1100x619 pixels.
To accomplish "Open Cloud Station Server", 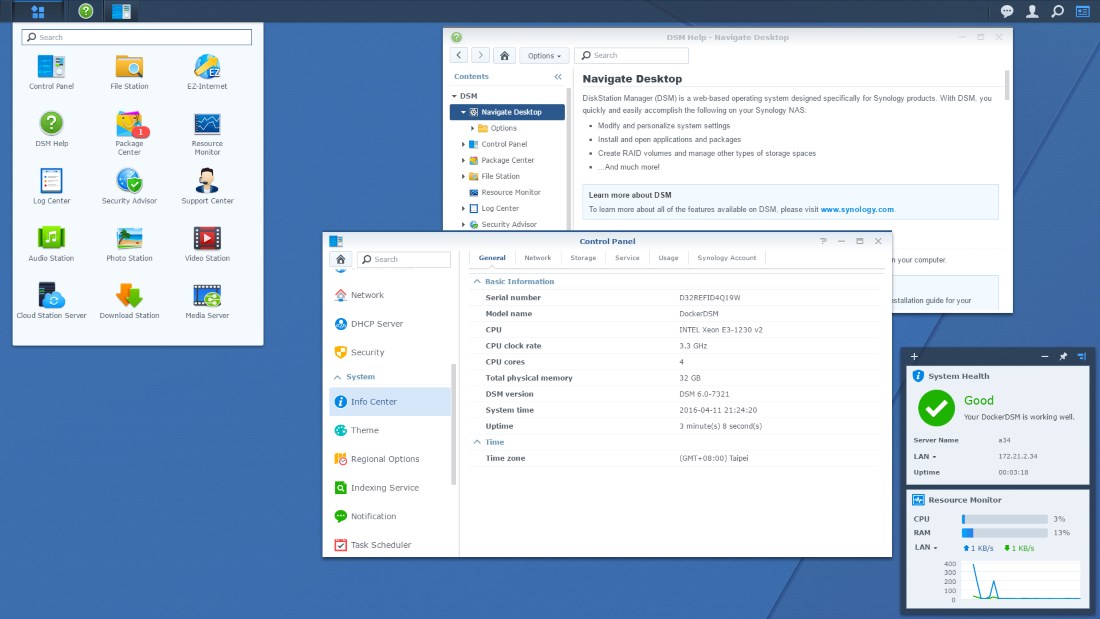I will (x=51, y=301).
